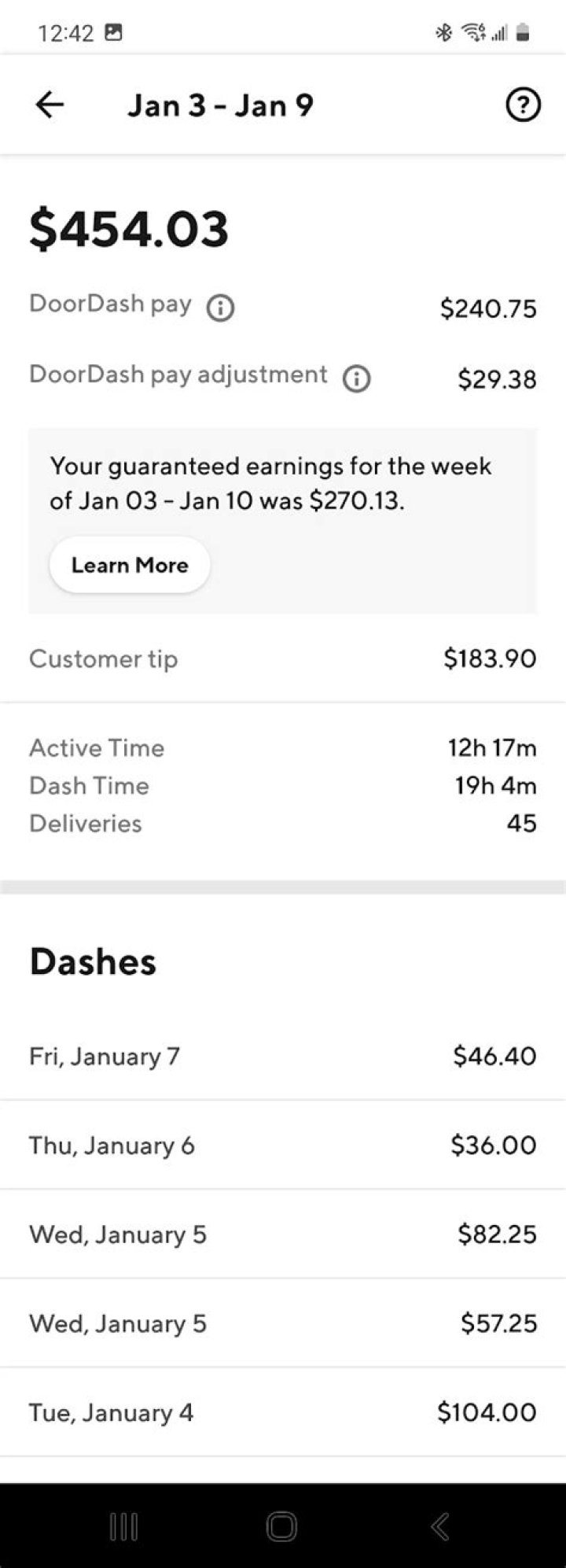Screen dimensions: 566x1568
Task: Tap the Jan 3 - Jan 9 title
Action: click(220, 105)
